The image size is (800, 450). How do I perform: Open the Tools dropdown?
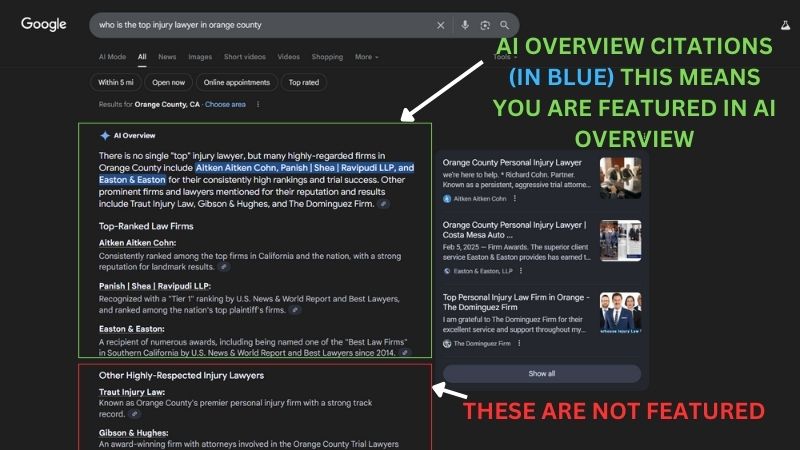pyautogui.click(x=501, y=57)
